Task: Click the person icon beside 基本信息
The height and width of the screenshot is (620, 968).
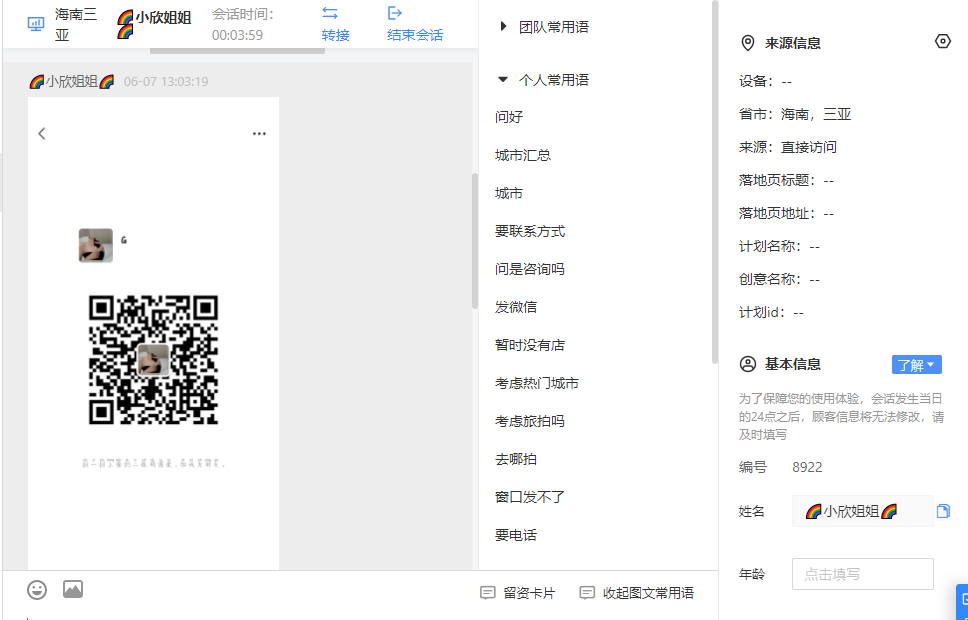Action: coord(748,364)
